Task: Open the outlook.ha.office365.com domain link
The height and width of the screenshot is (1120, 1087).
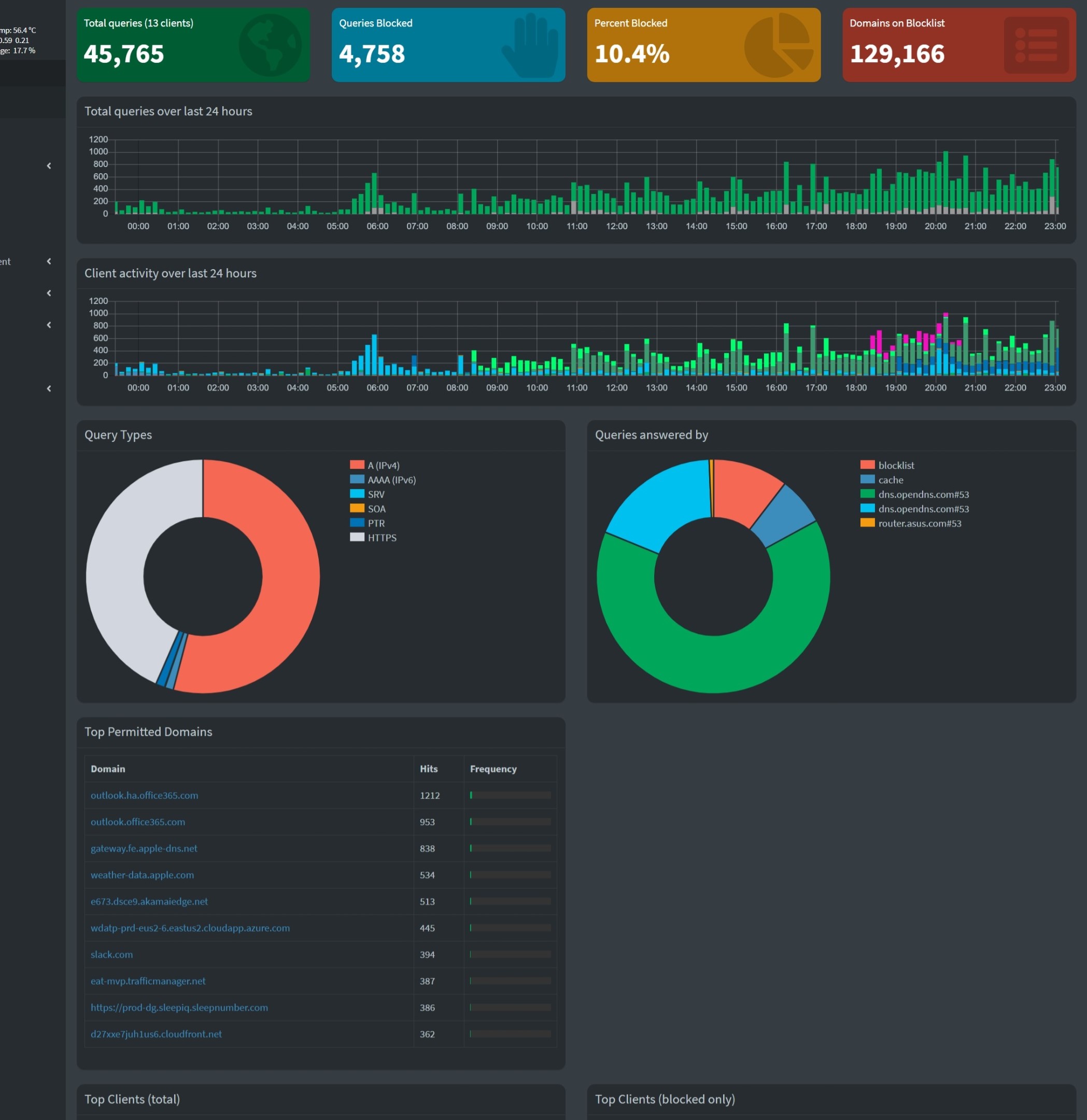Action: tap(144, 795)
